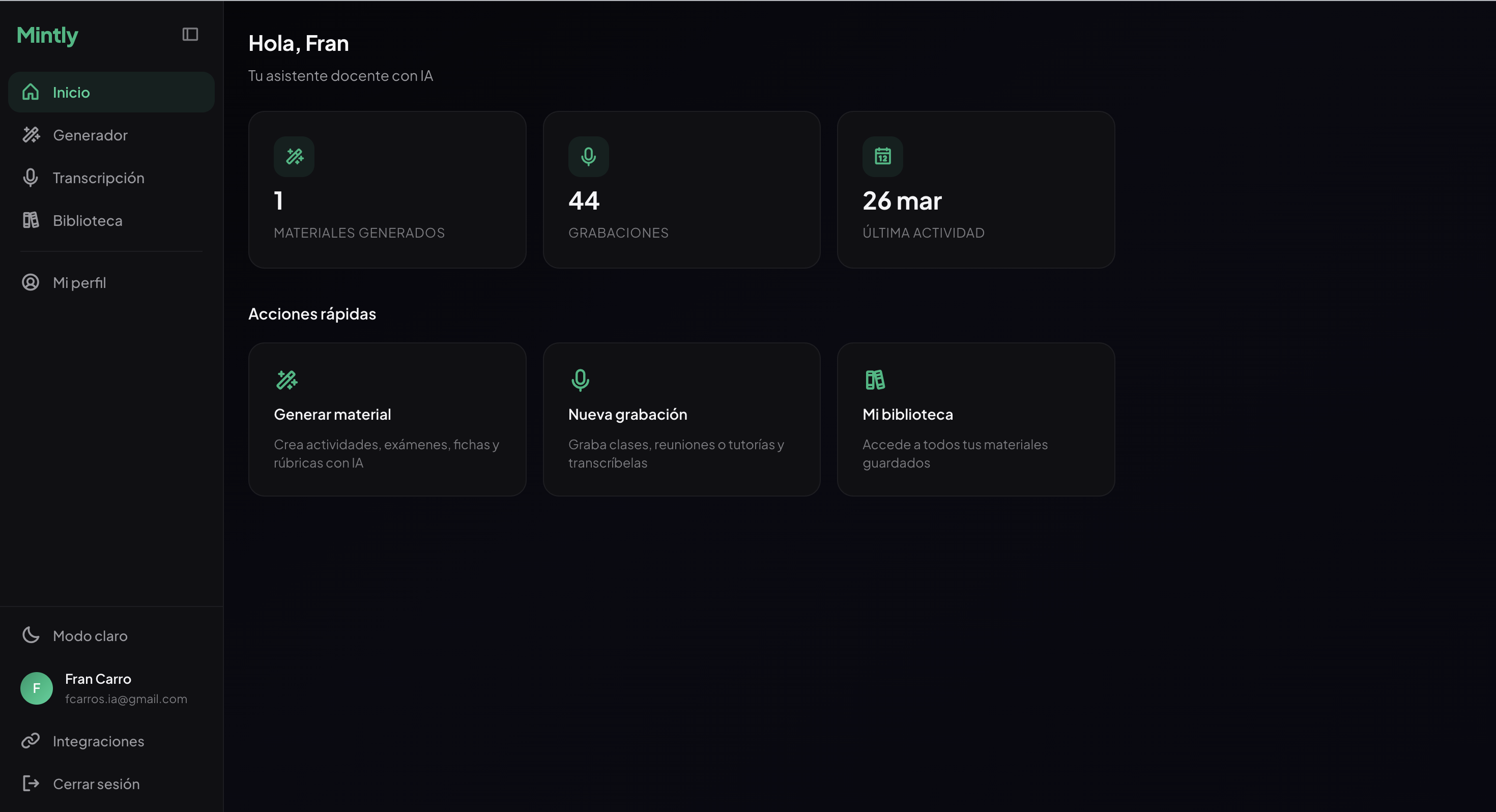Image resolution: width=1496 pixels, height=812 pixels.
Task: Click the Inicio home icon
Action: coord(31,92)
